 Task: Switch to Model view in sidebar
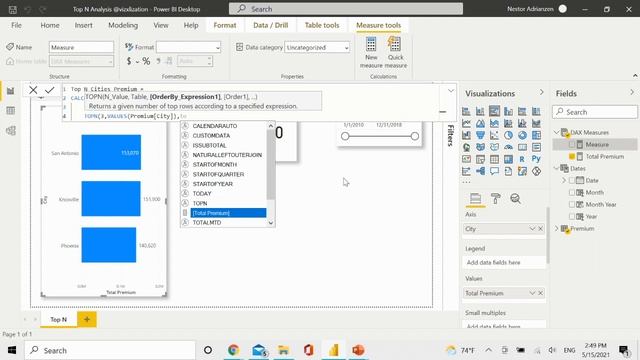pyautogui.click(x=11, y=131)
